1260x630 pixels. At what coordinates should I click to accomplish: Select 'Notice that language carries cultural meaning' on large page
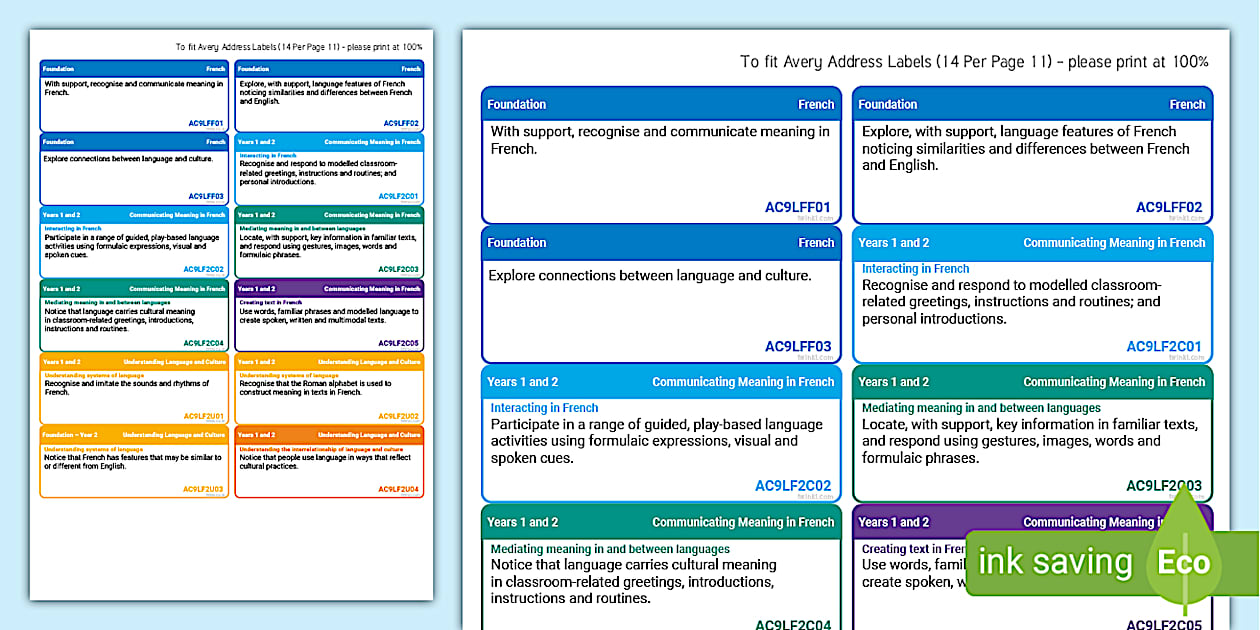coord(633,582)
